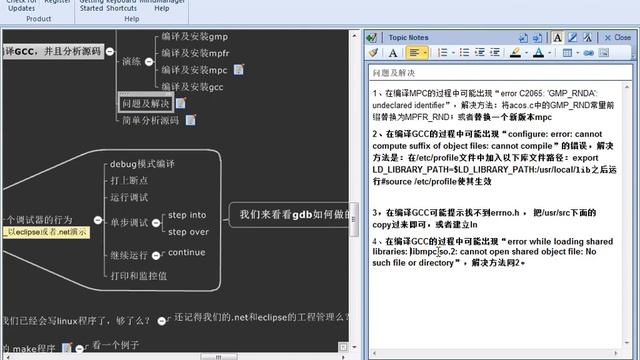Open Getting Started from Help group
640x360 pixels.
point(91,5)
